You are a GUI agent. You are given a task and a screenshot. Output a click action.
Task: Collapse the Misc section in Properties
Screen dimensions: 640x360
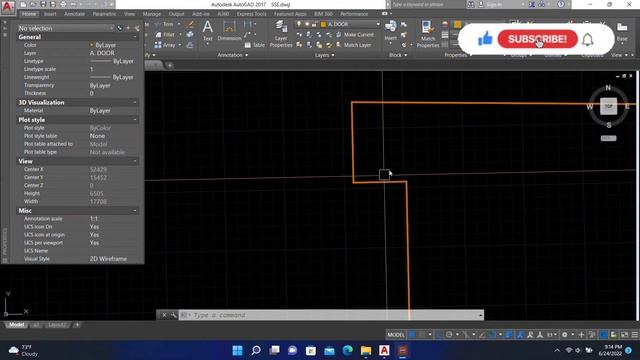tap(135, 211)
